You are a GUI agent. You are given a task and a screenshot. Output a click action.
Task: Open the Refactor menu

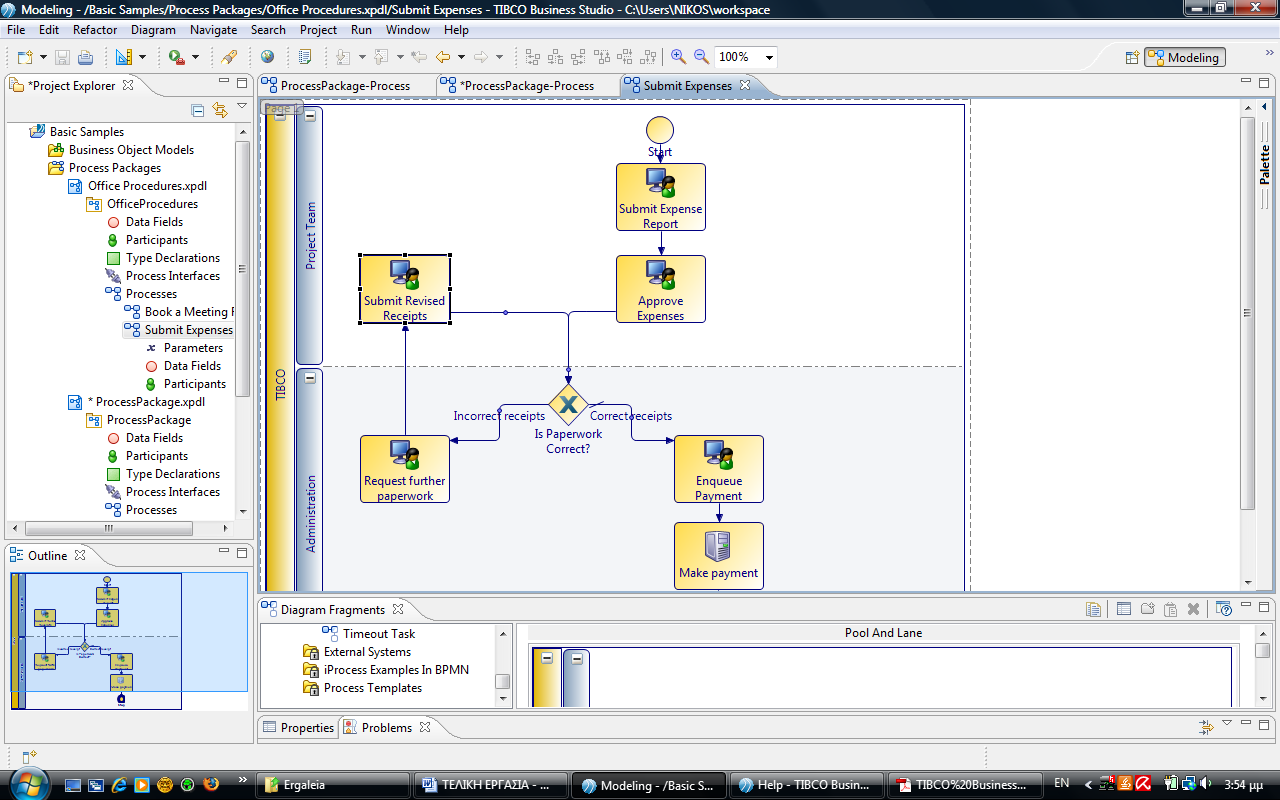click(95, 30)
